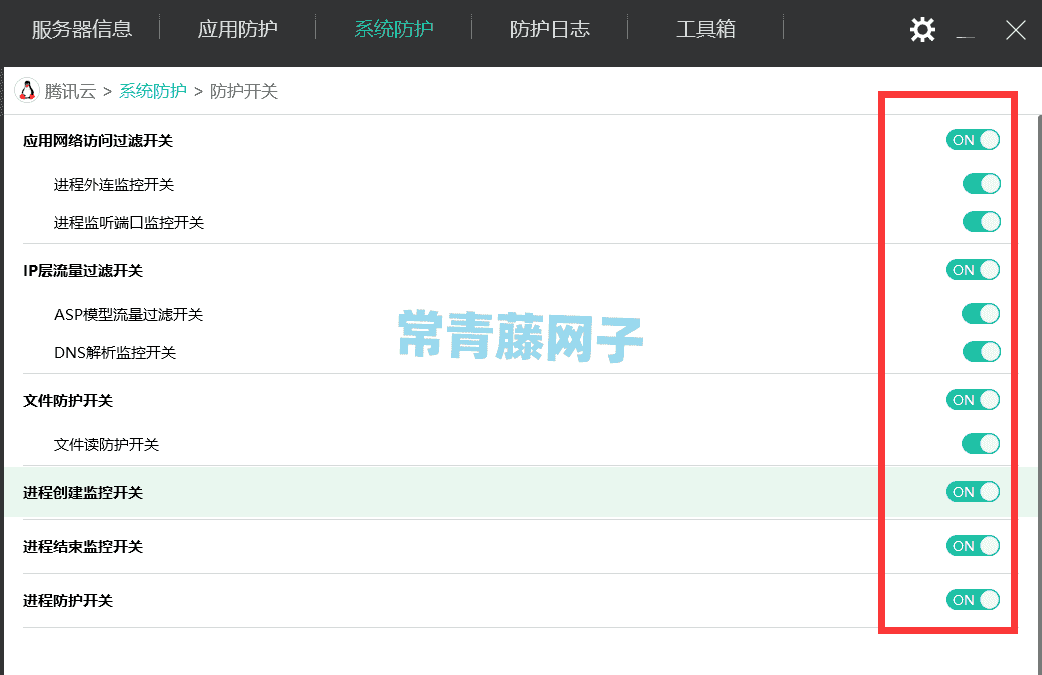Select the 进程结束监控开关 label
Screen dimensions: 1042x675
point(83,547)
